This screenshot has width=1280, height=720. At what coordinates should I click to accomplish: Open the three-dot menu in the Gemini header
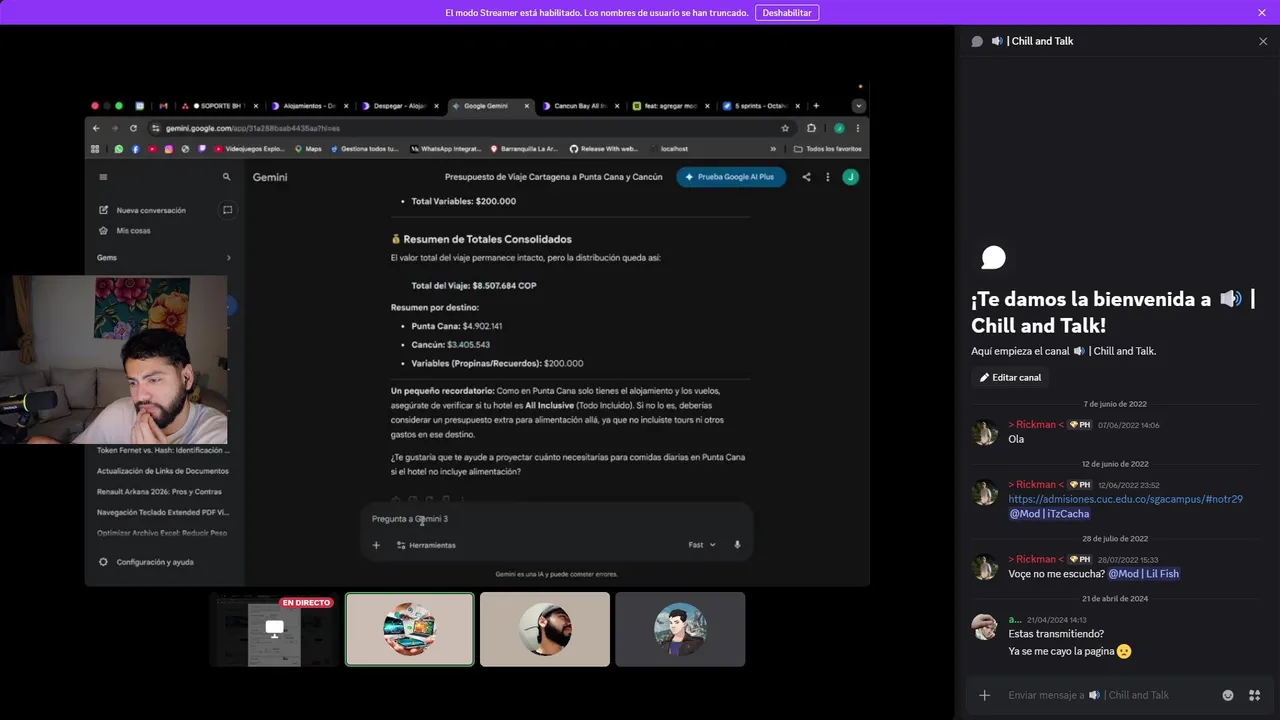point(827,177)
